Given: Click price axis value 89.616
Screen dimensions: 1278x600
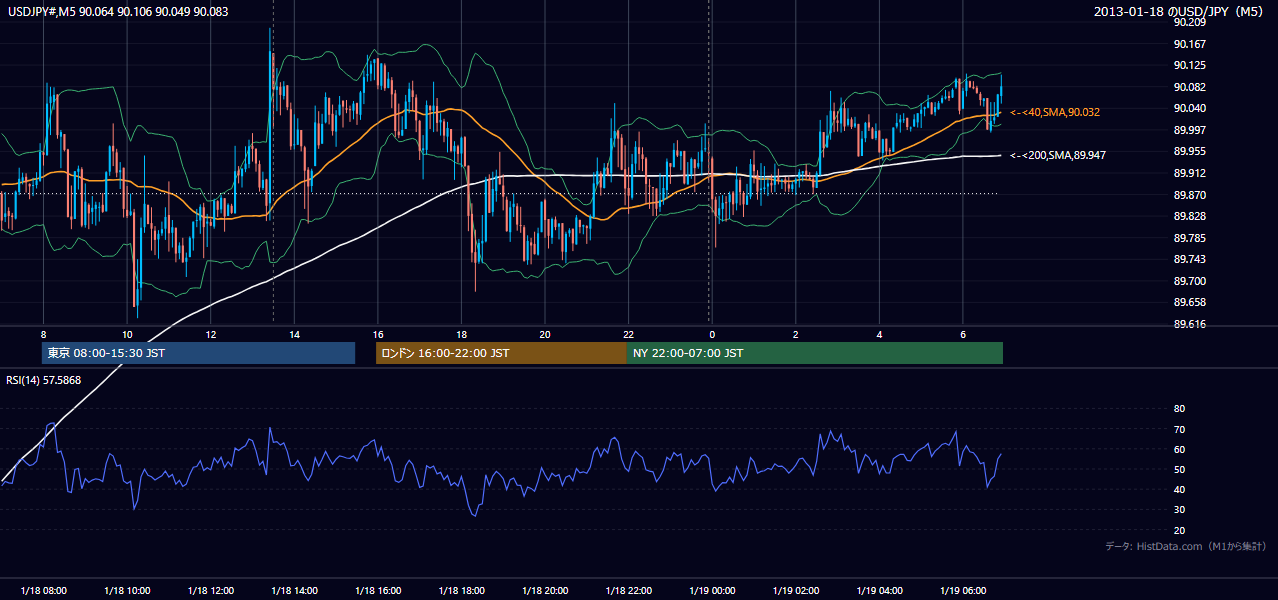Looking at the screenshot, I should coord(1190,325).
